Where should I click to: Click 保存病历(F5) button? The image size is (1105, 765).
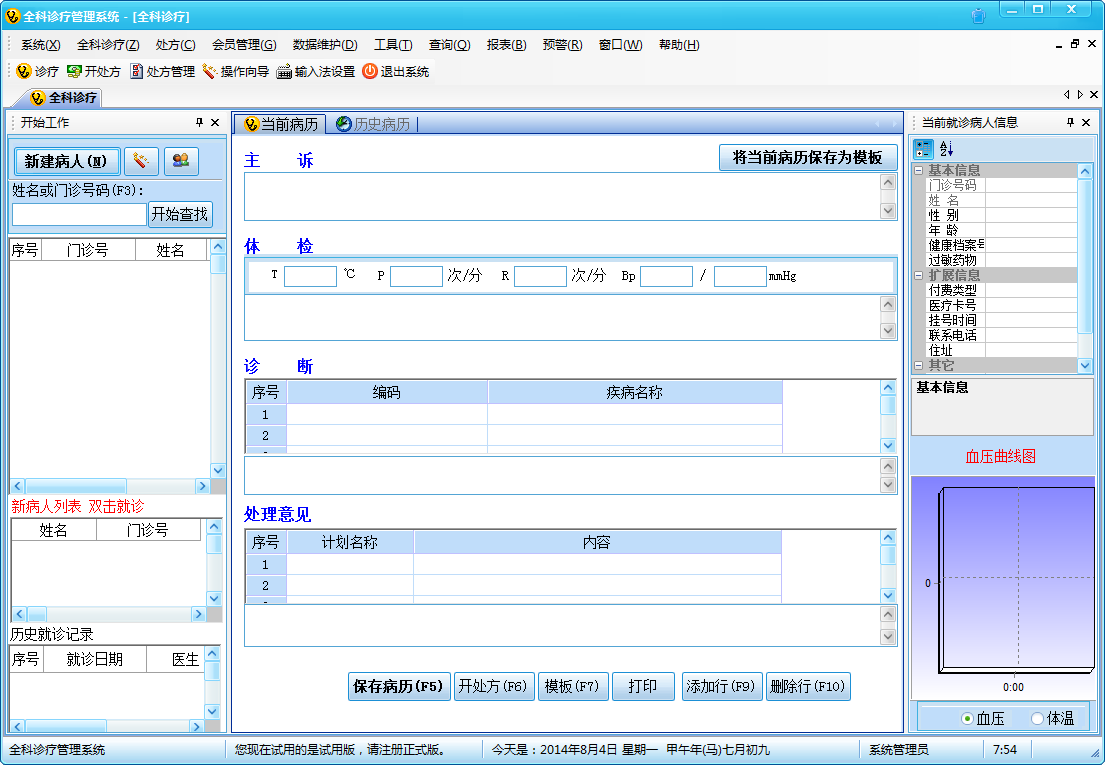click(x=398, y=686)
